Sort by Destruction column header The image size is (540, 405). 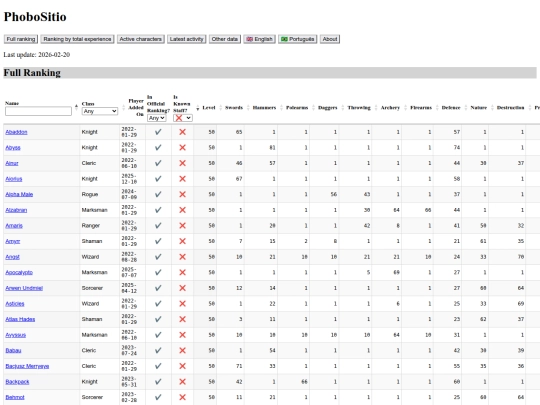point(510,108)
